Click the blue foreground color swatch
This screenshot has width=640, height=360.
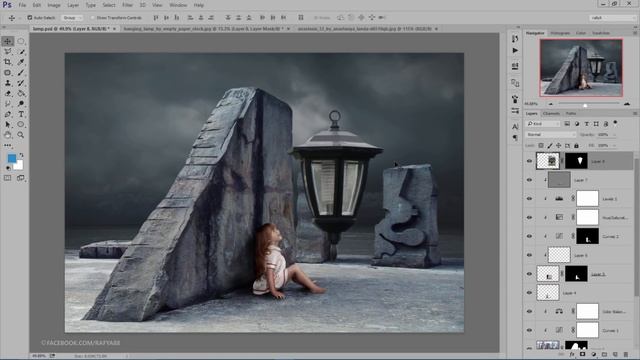(x=12, y=158)
